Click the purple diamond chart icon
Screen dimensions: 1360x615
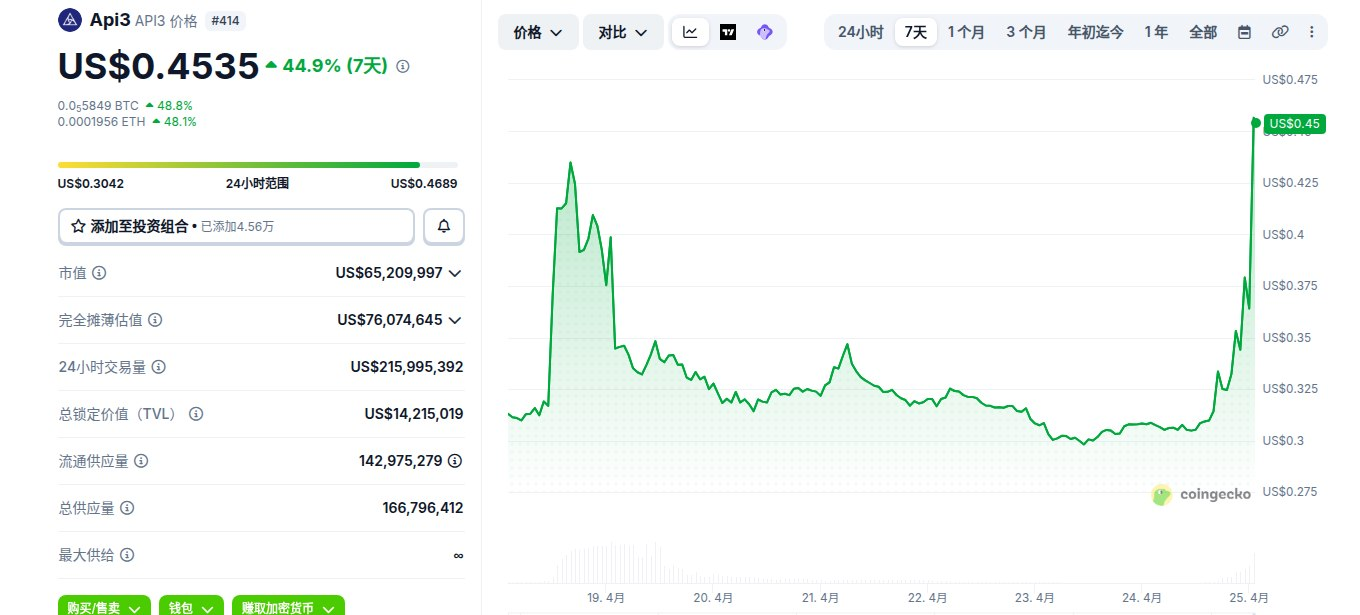[765, 32]
